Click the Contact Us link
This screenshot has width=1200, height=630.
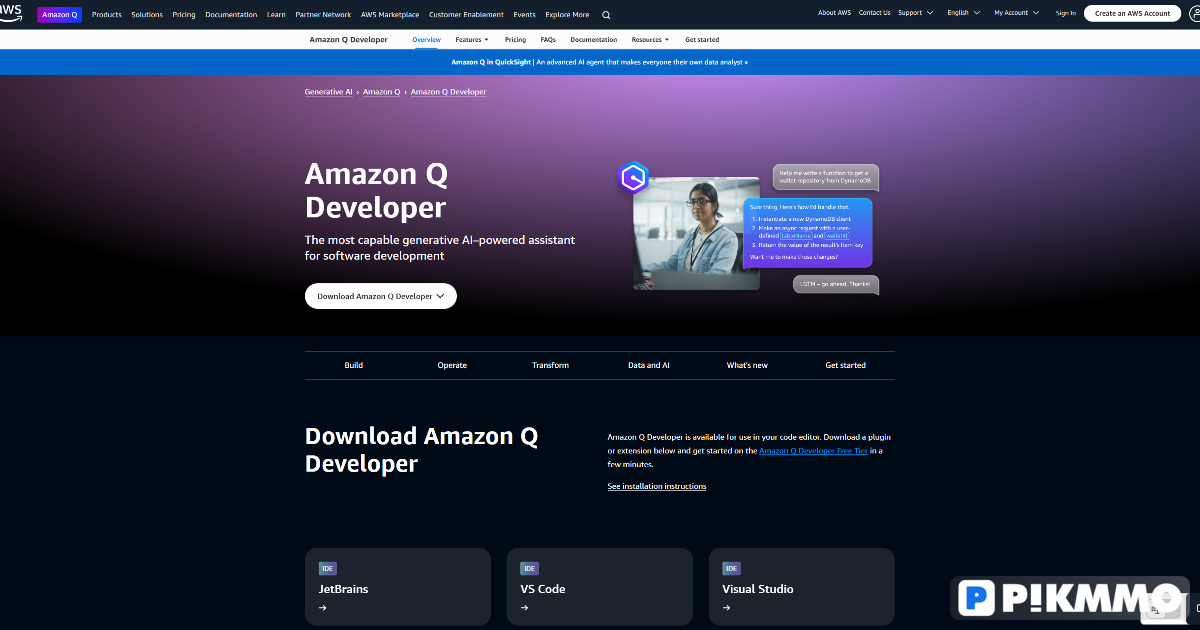pos(874,13)
